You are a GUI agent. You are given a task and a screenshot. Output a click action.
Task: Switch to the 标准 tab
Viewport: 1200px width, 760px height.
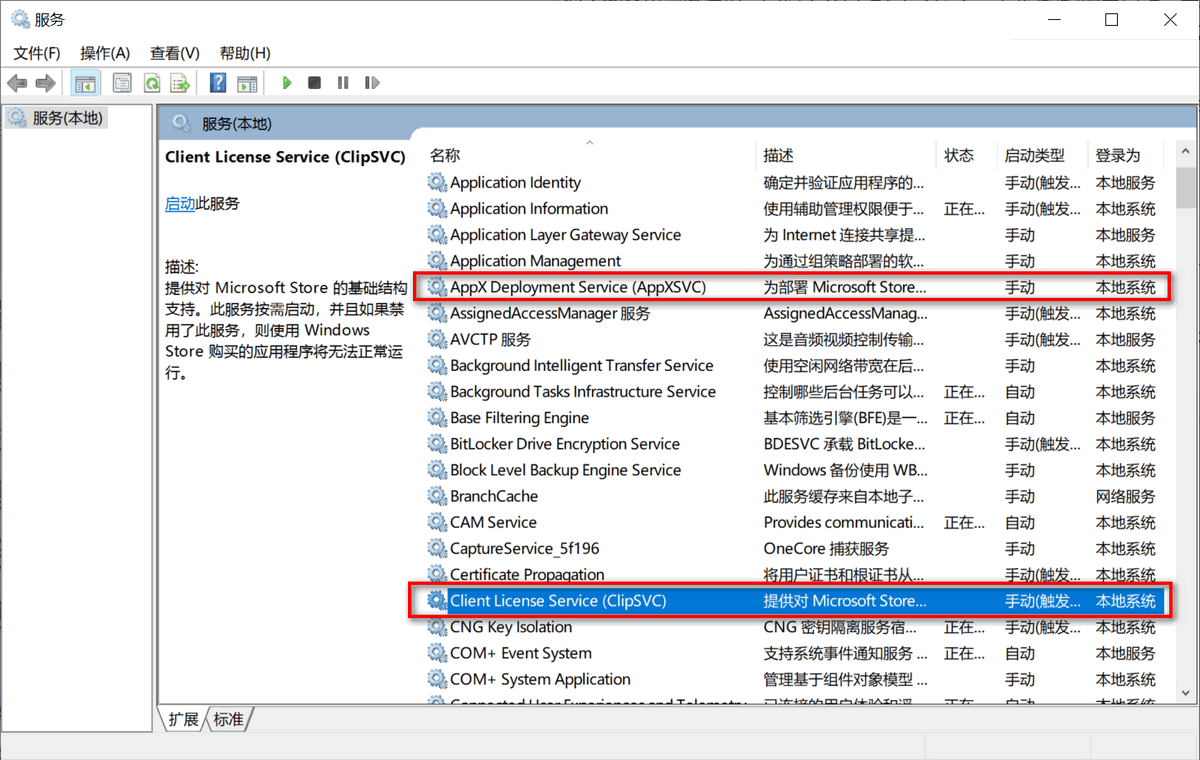pyautogui.click(x=228, y=719)
